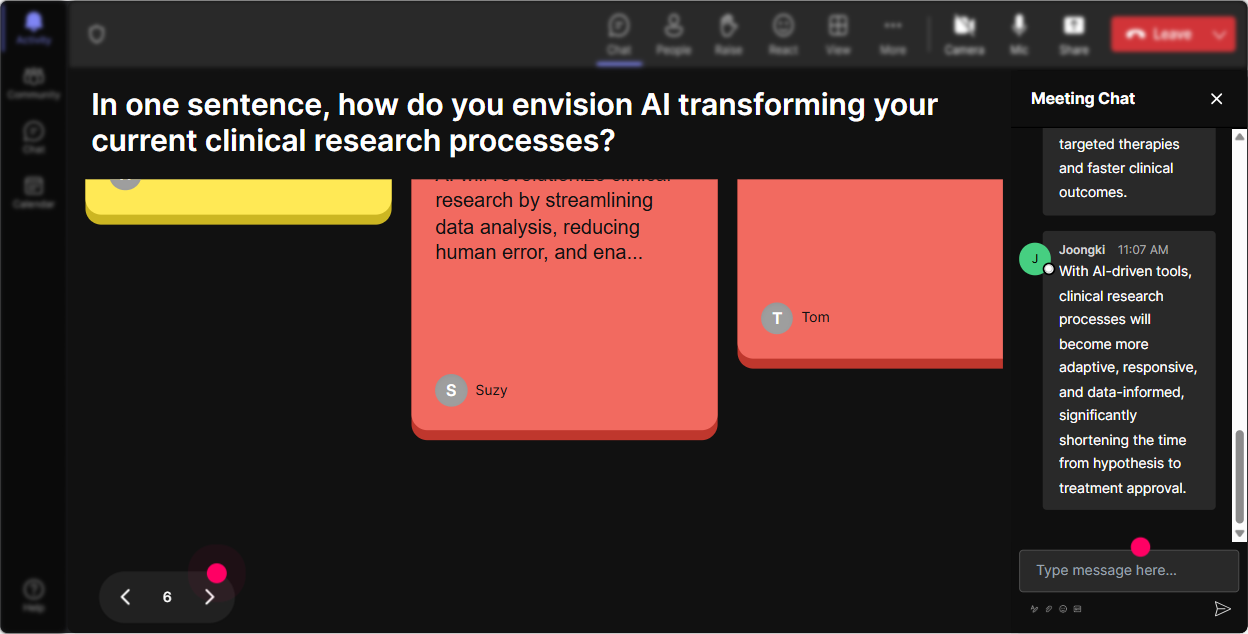This screenshot has width=1248, height=634.
Task: Click the chat scrollbar down arrow
Action: (1240, 535)
